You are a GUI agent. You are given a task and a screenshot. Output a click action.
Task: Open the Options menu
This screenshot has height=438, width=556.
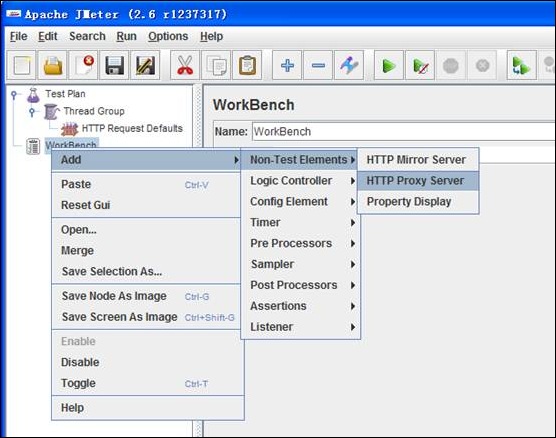(x=168, y=36)
